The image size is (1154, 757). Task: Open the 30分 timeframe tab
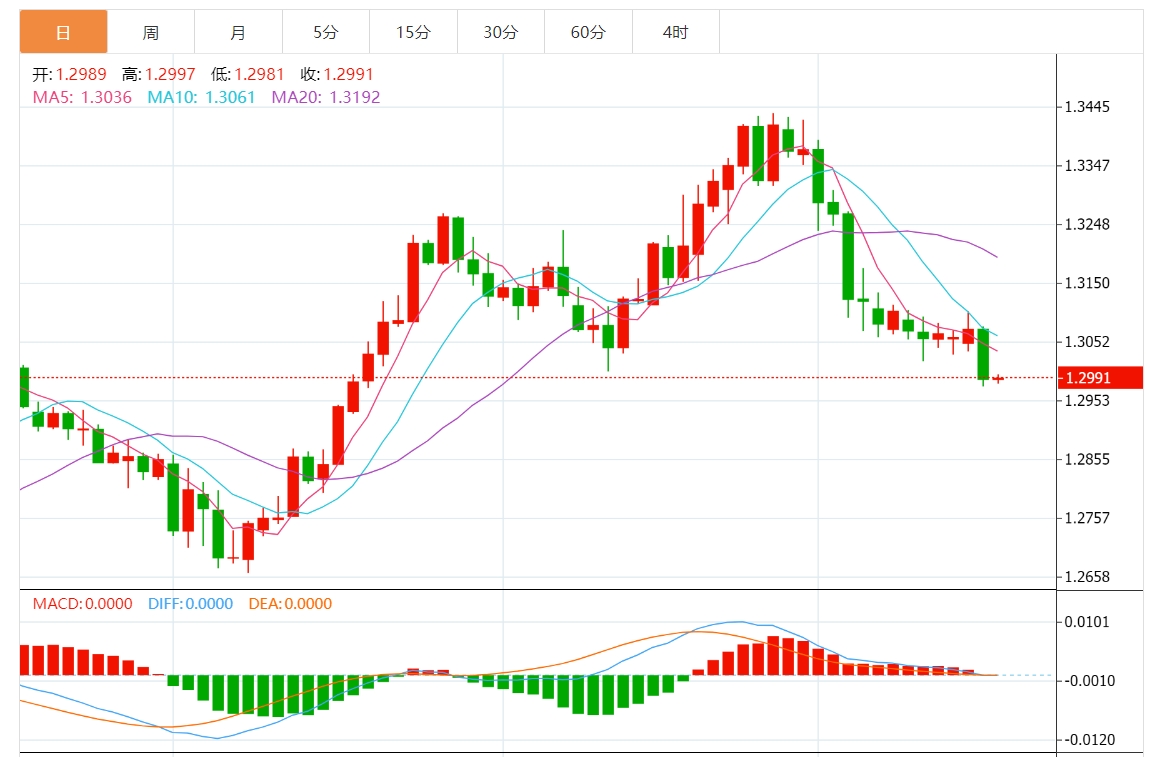[x=501, y=32]
